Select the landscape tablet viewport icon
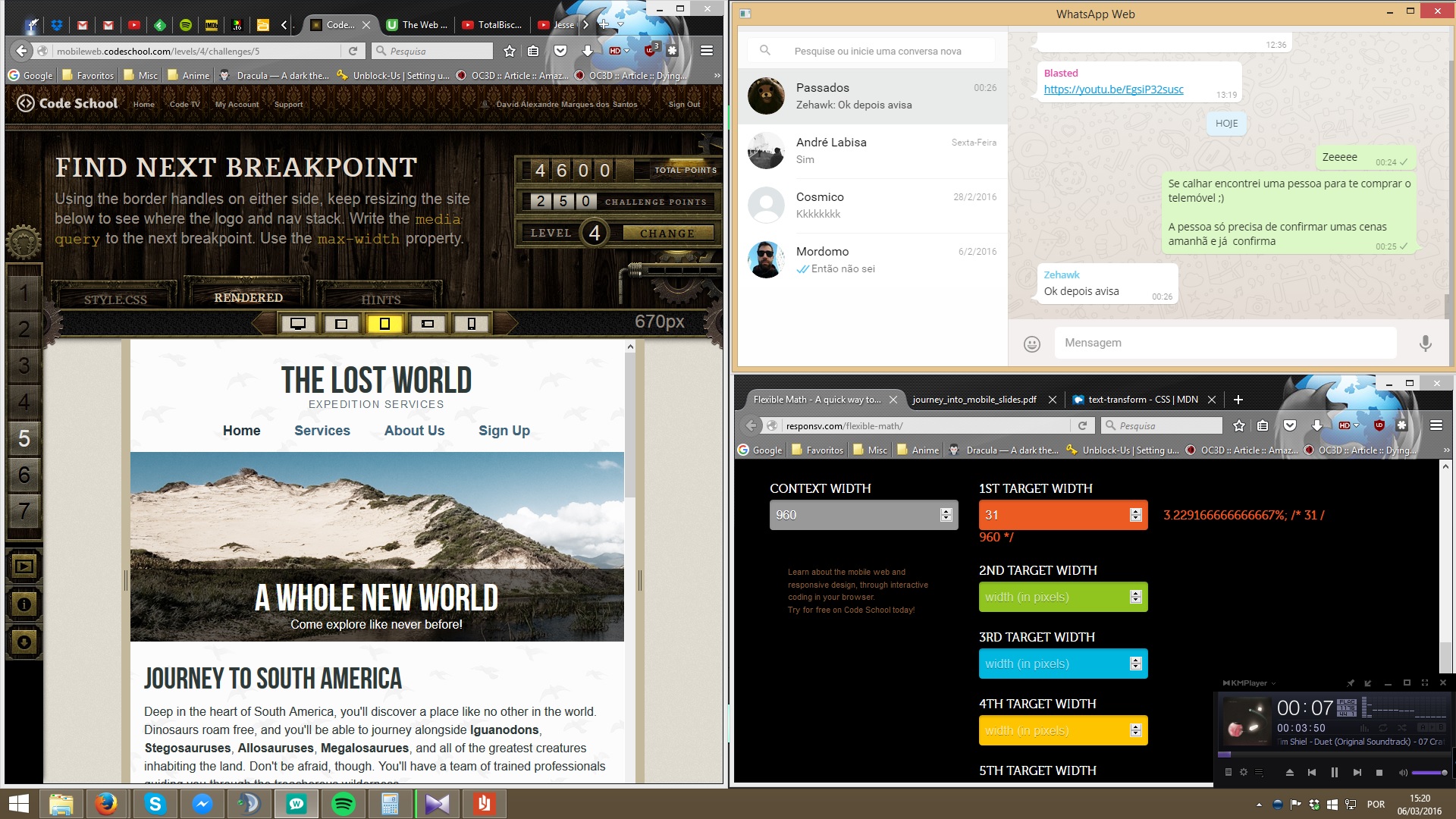This screenshot has height=819, width=1456. point(341,324)
